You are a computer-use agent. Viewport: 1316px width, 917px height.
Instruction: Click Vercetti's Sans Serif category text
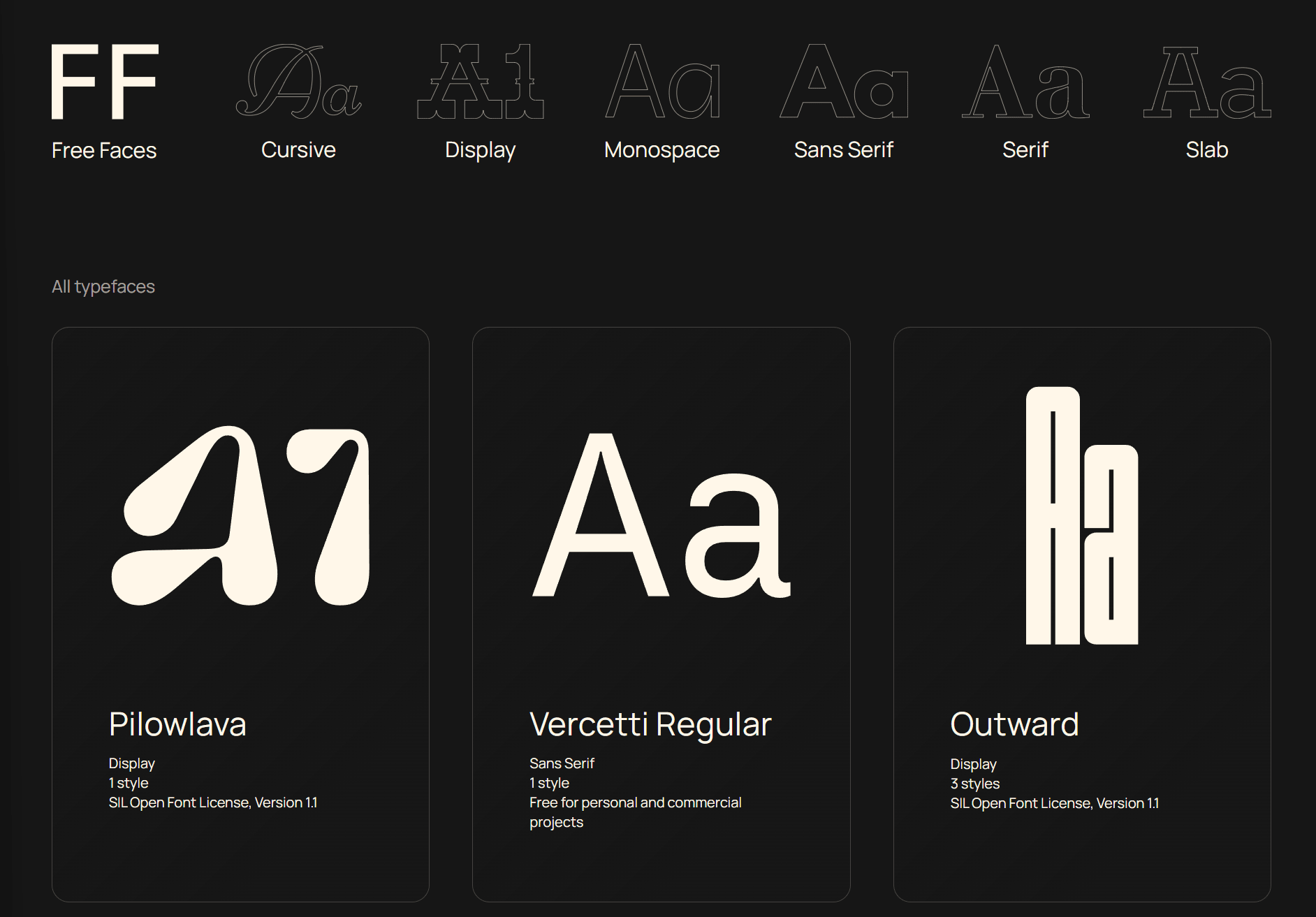[562, 763]
